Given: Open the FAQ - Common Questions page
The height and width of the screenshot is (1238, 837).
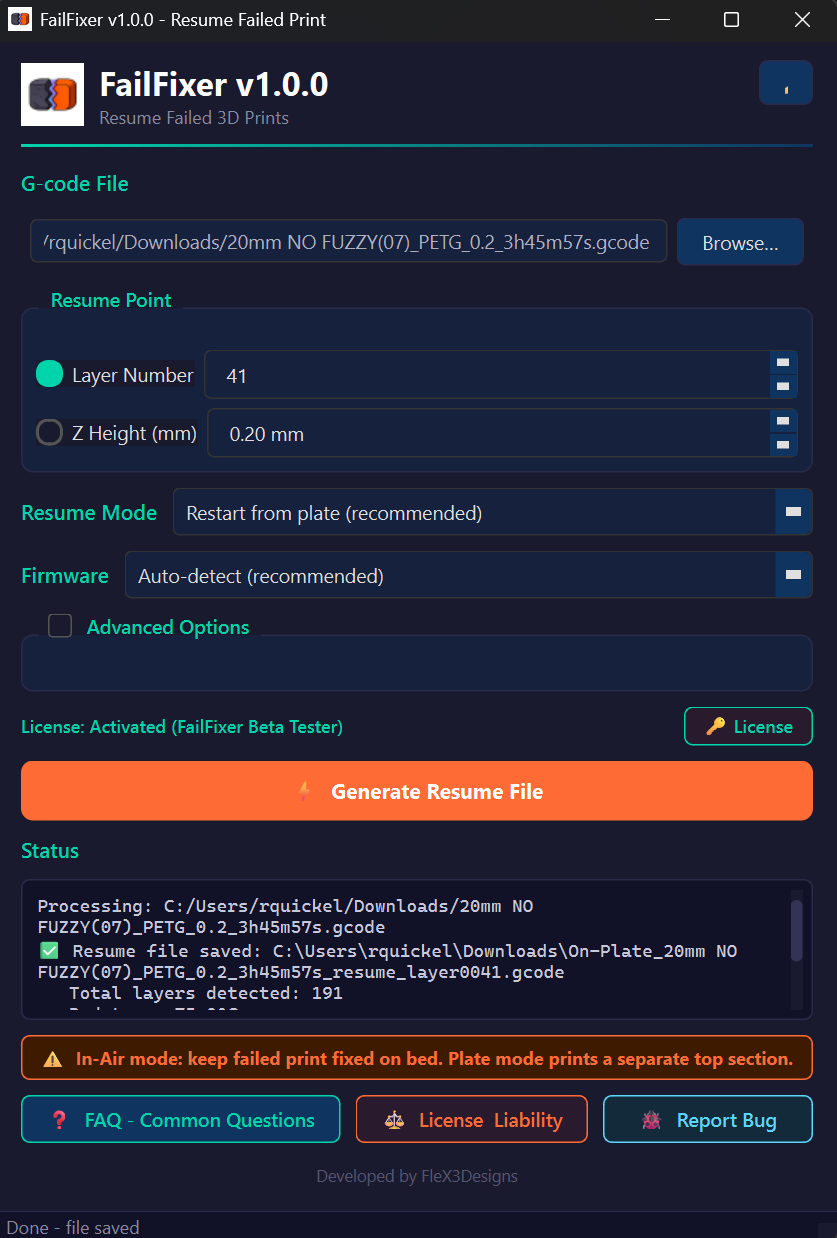Looking at the screenshot, I should [180, 1119].
